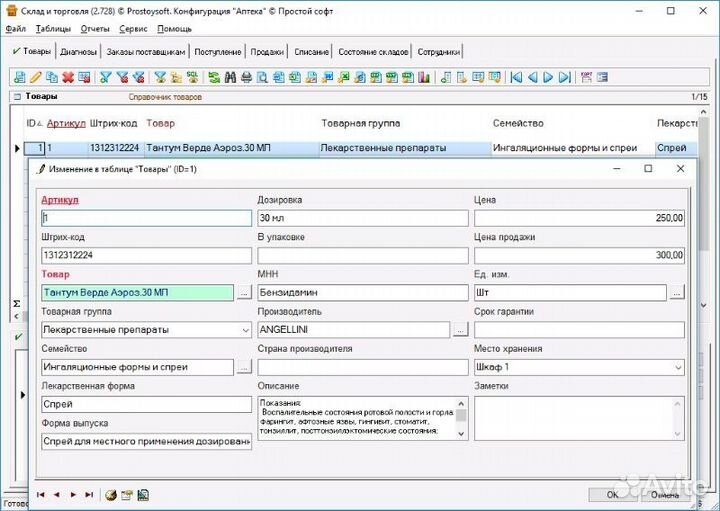Click ellipsis button next to Производитель field
The image size is (720, 511).
coord(460,329)
